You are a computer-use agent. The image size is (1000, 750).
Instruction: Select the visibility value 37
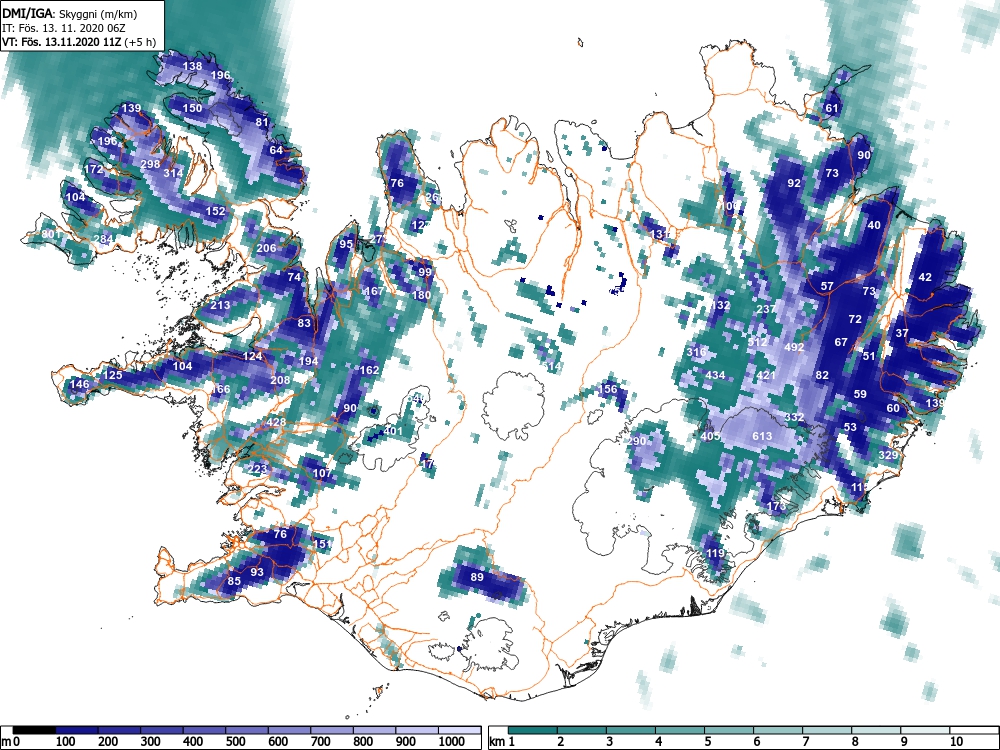point(902,334)
